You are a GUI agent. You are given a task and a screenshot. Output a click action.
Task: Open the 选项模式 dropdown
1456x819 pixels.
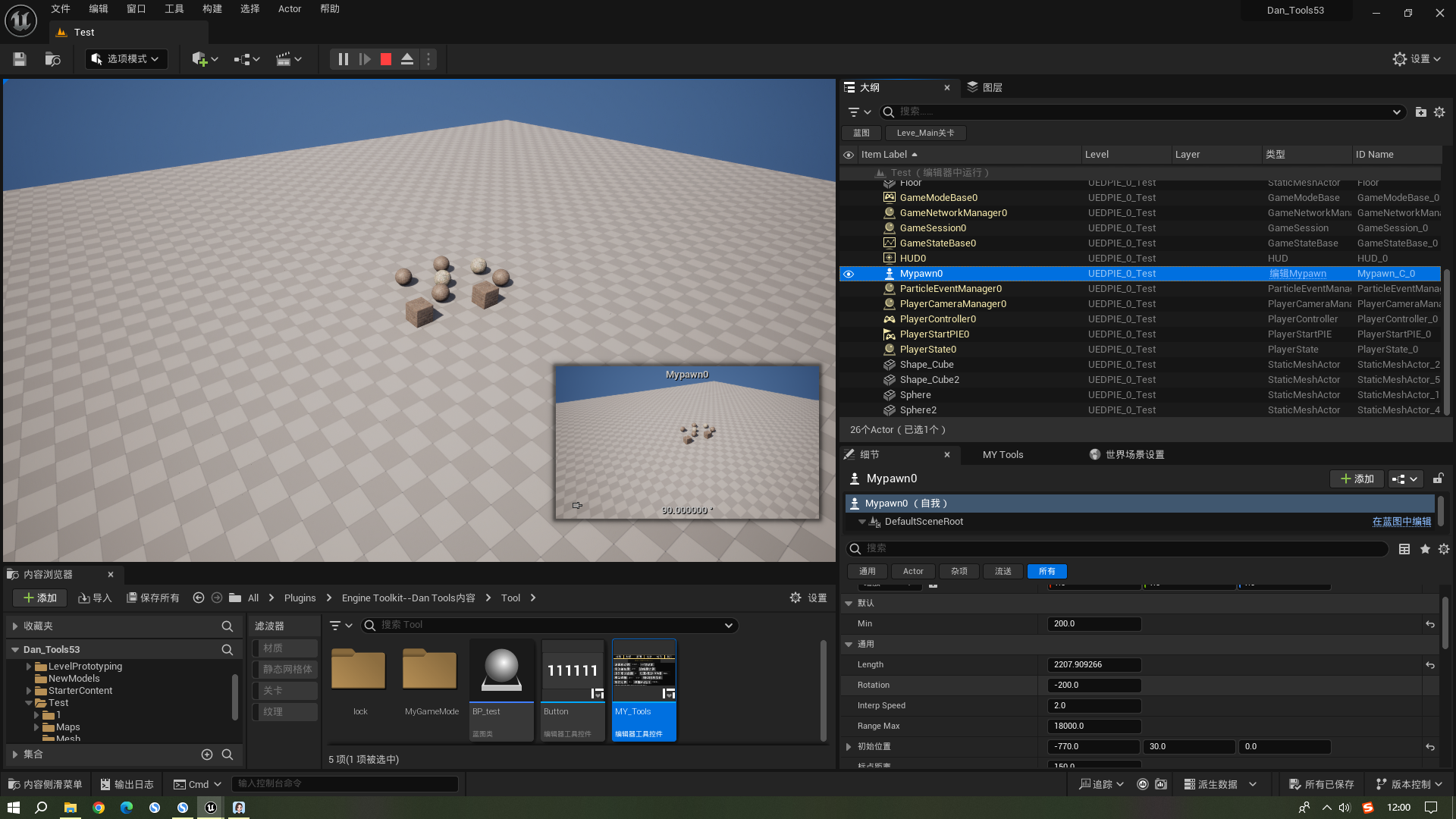point(126,59)
